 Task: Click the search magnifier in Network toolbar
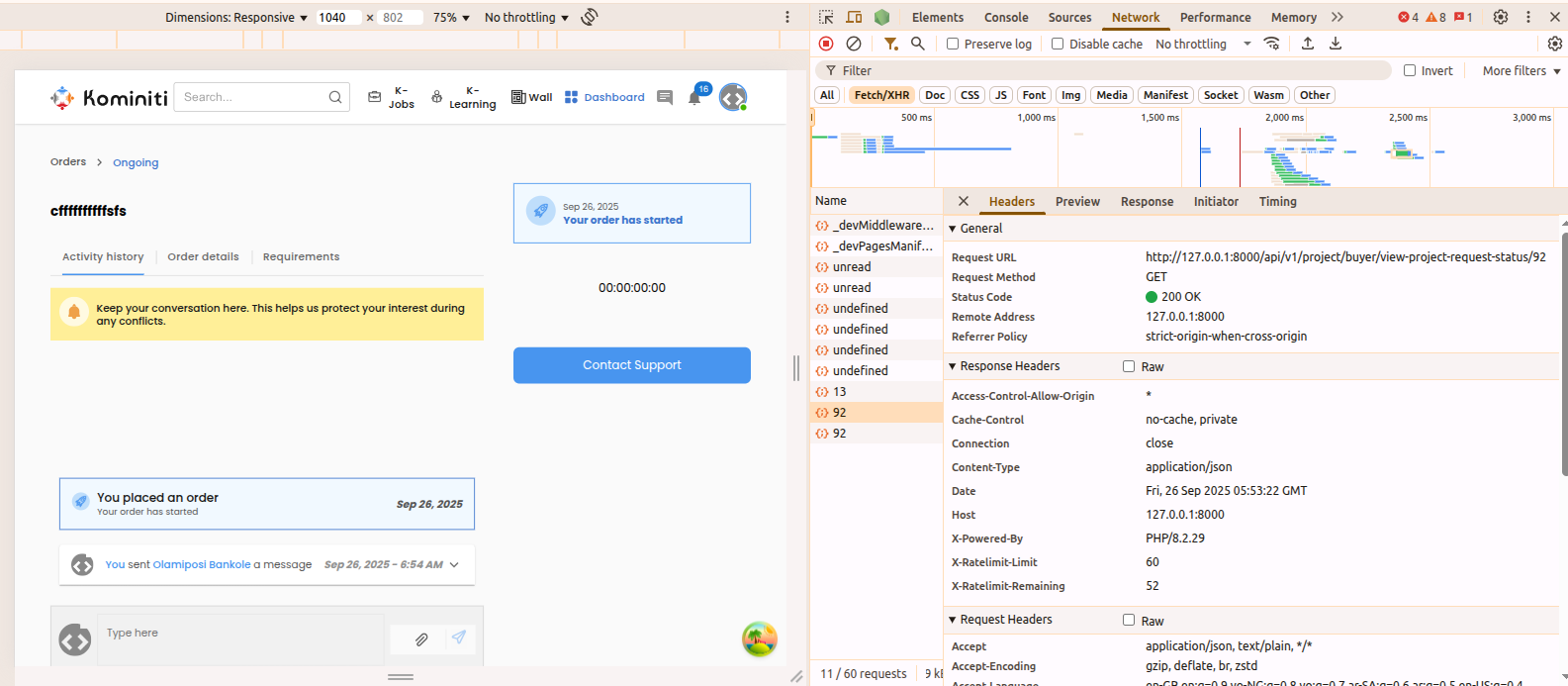coord(918,44)
